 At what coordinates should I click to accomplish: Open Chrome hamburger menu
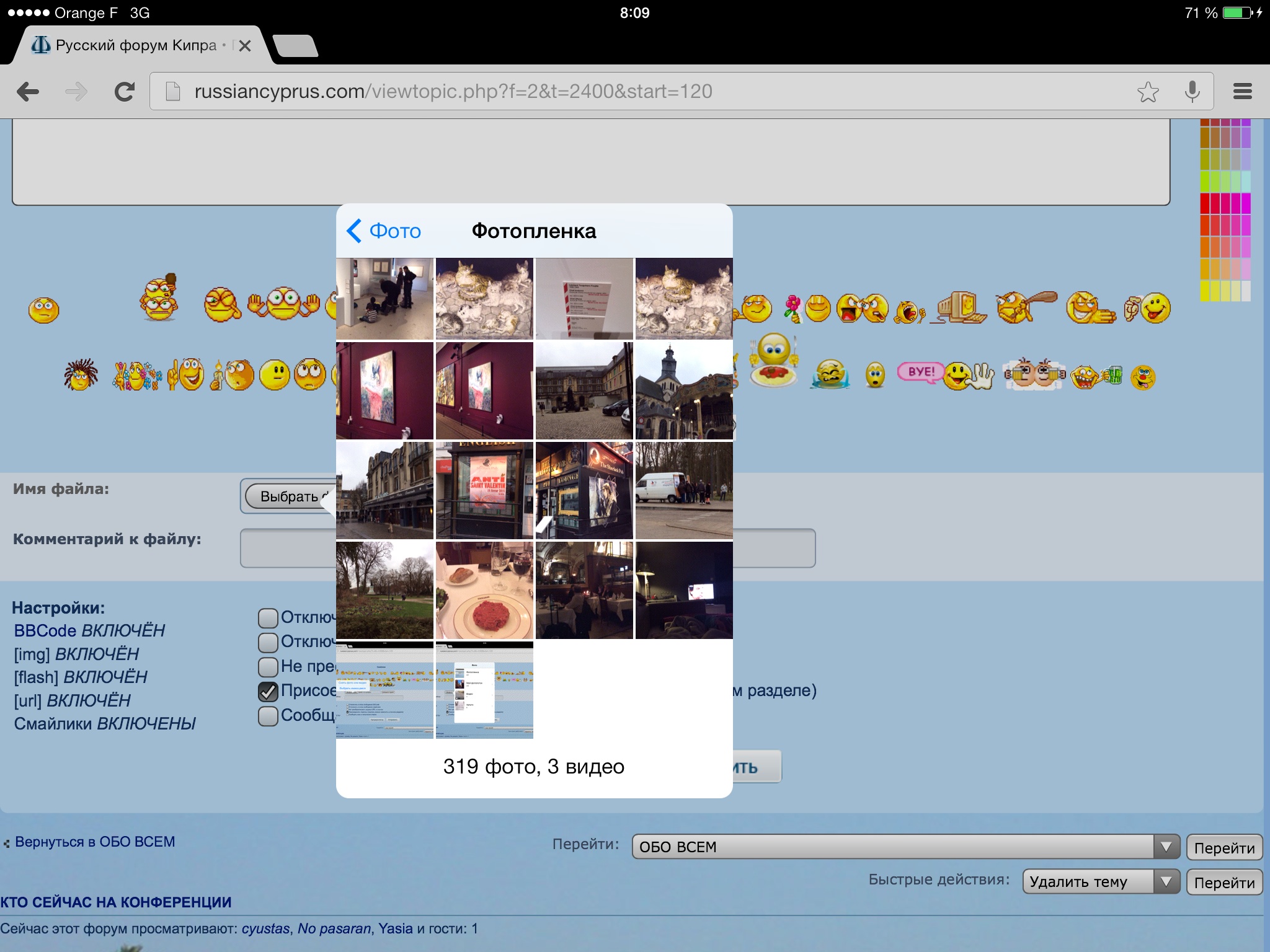pos(1242,92)
